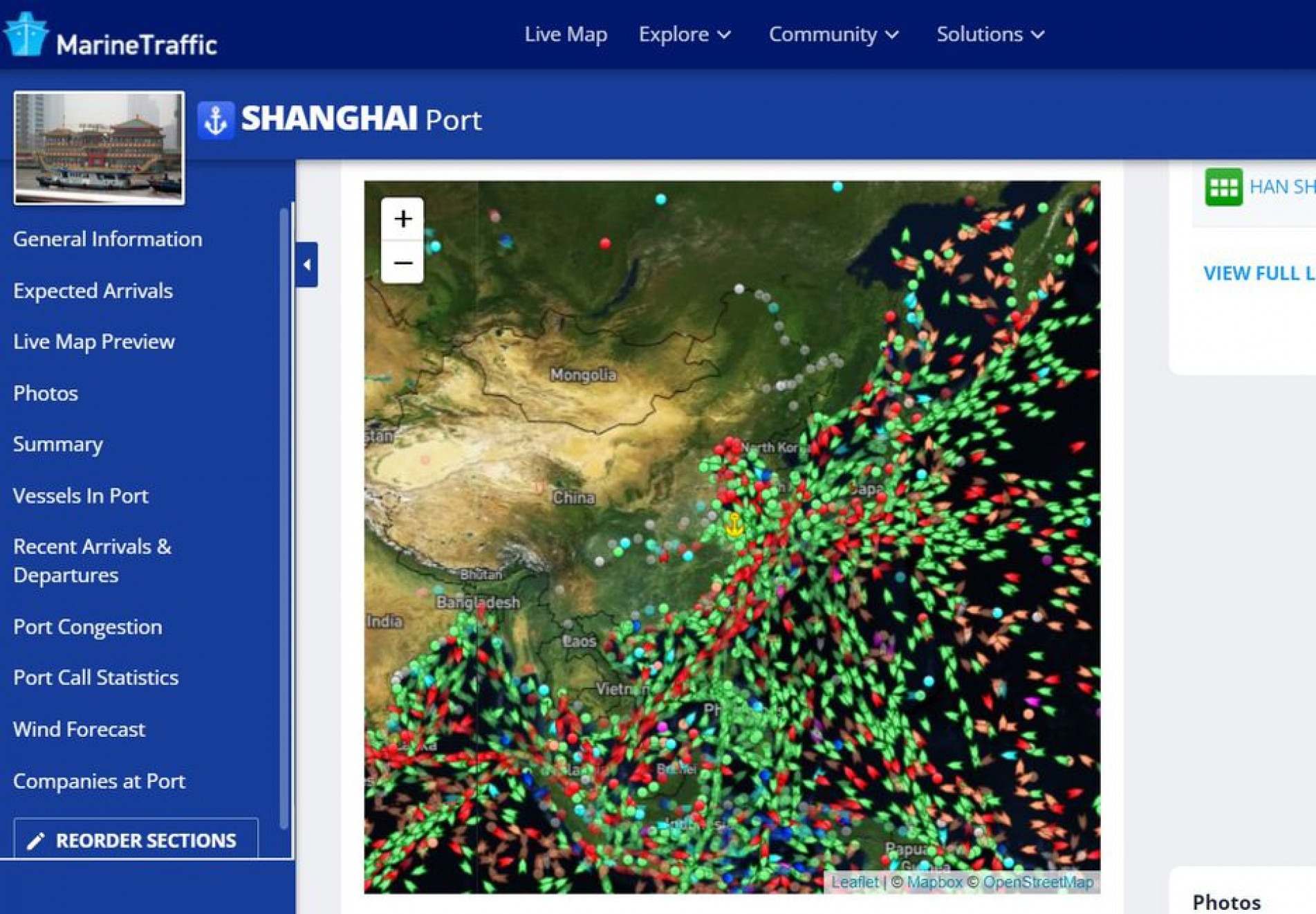
Task: Zoom out on the map
Action: point(402,263)
